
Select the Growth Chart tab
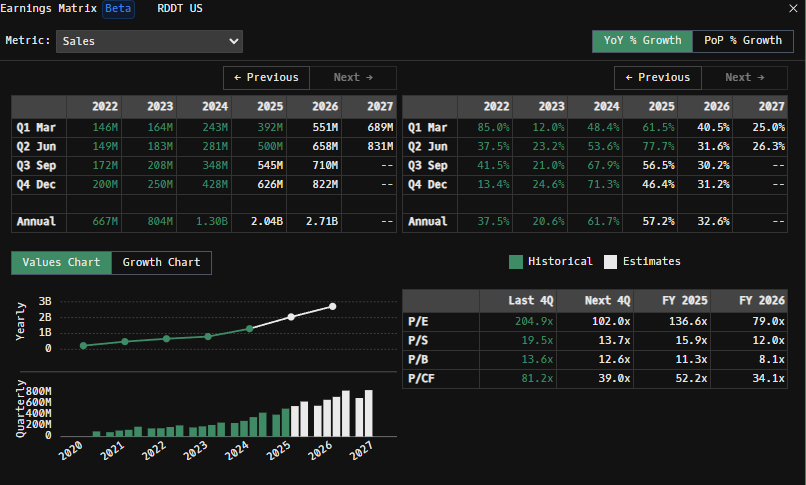[x=161, y=263]
